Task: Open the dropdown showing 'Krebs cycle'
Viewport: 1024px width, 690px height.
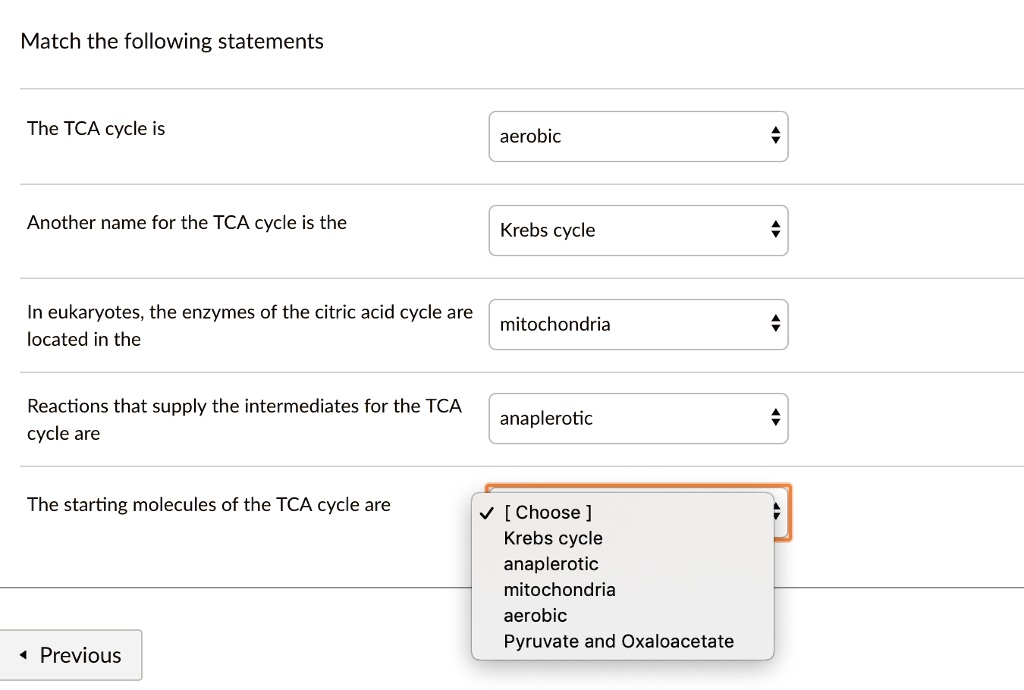Action: (x=638, y=230)
